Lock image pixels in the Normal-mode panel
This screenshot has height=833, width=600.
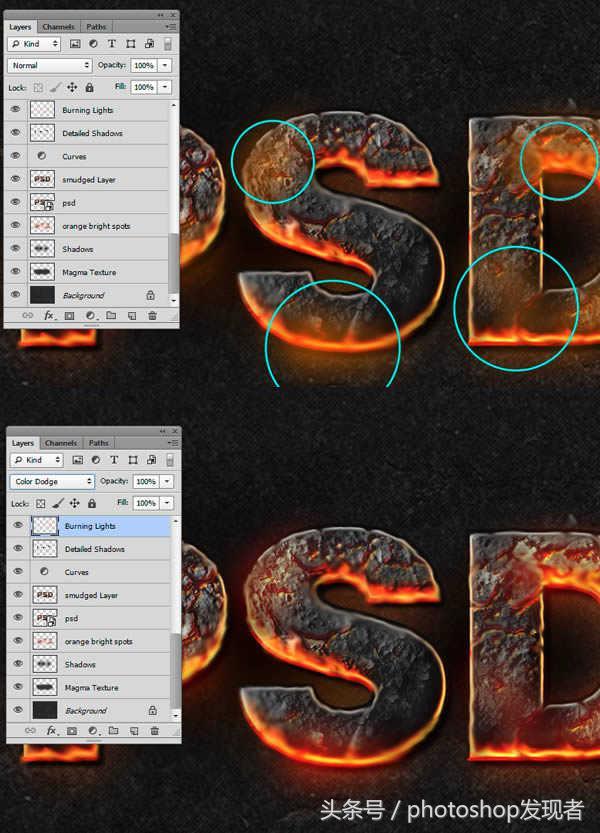pyautogui.click(x=55, y=88)
